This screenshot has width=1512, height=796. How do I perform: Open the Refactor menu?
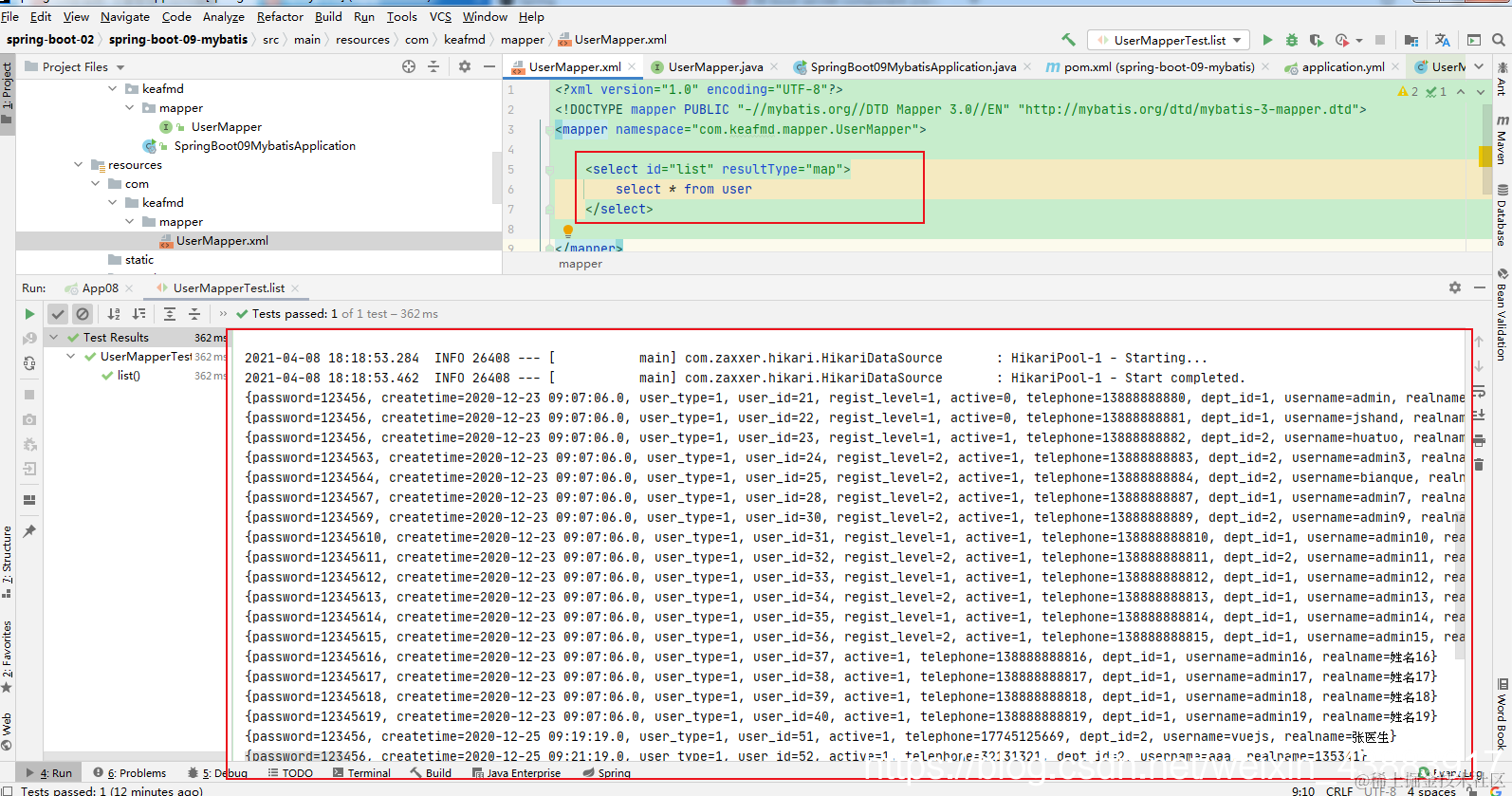pos(280,17)
